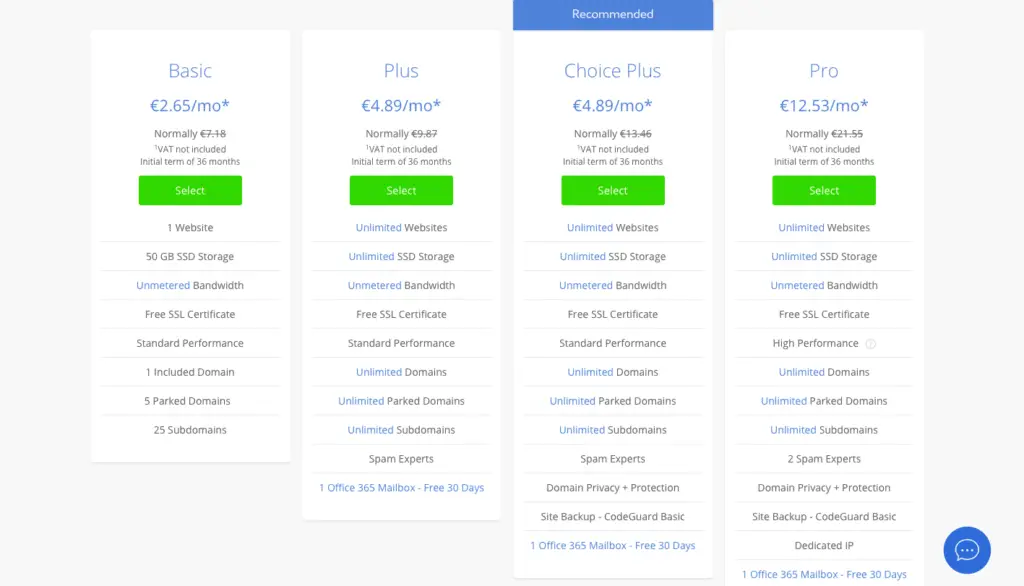
Task: Click Unlimited Parked Domains in Pro plan
Action: point(824,400)
